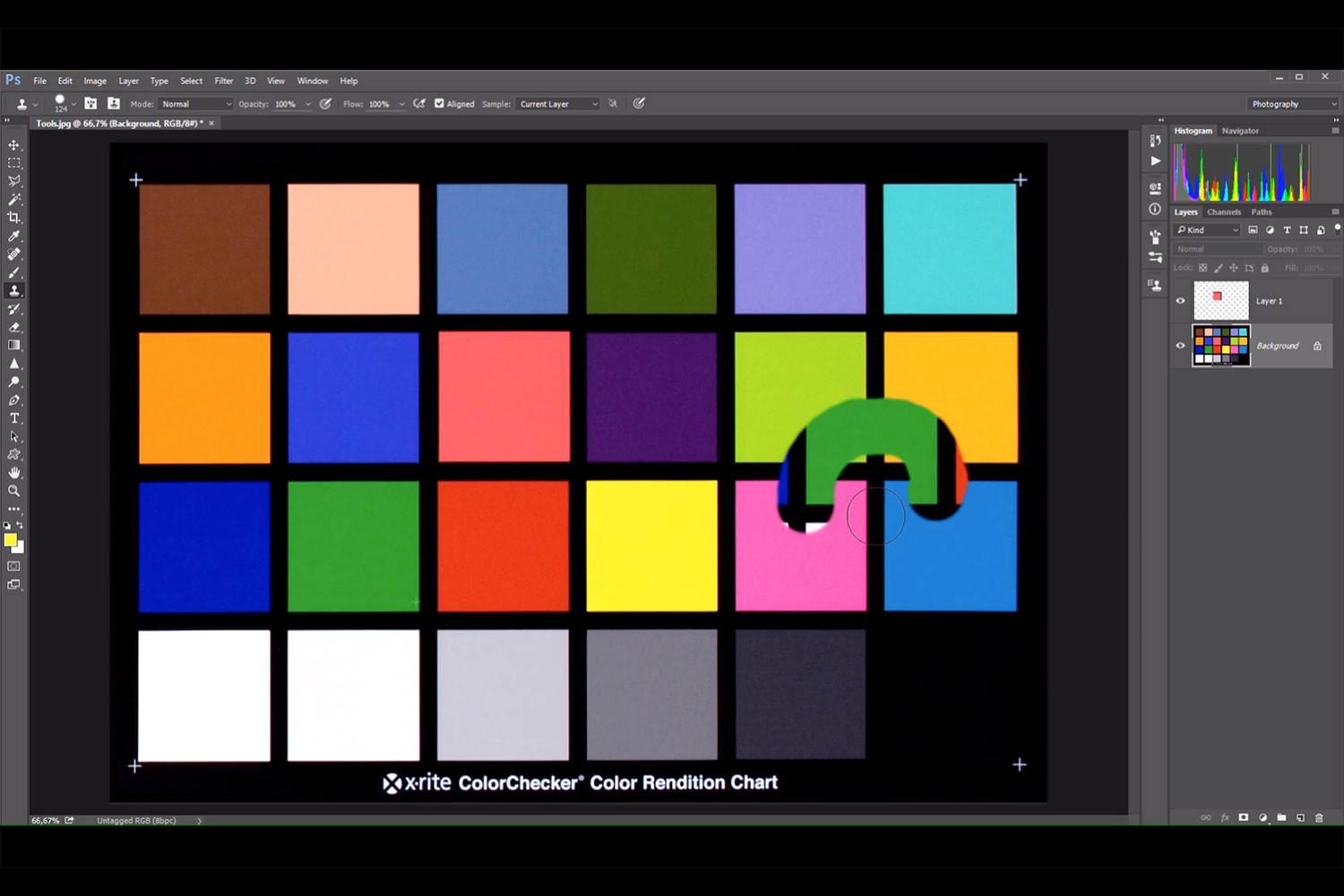The width and height of the screenshot is (1344, 896).
Task: Click the delete layer trash icon
Action: [x=1319, y=817]
